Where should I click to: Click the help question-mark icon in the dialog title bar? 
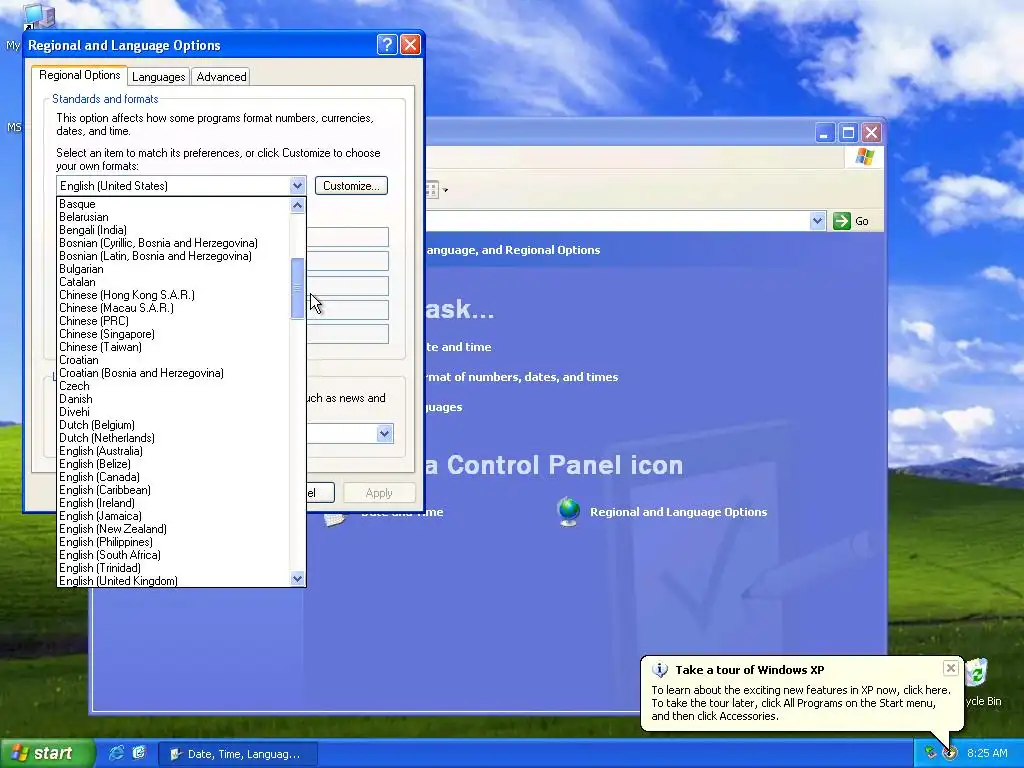[387, 44]
